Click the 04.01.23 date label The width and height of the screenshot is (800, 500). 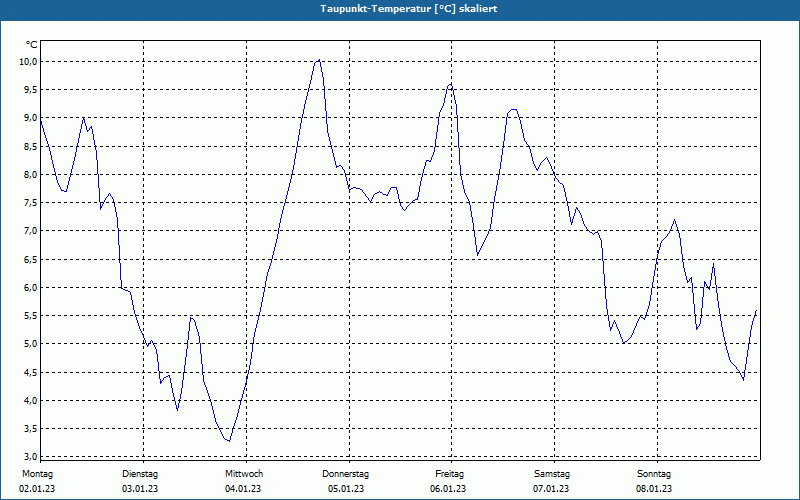[243, 489]
